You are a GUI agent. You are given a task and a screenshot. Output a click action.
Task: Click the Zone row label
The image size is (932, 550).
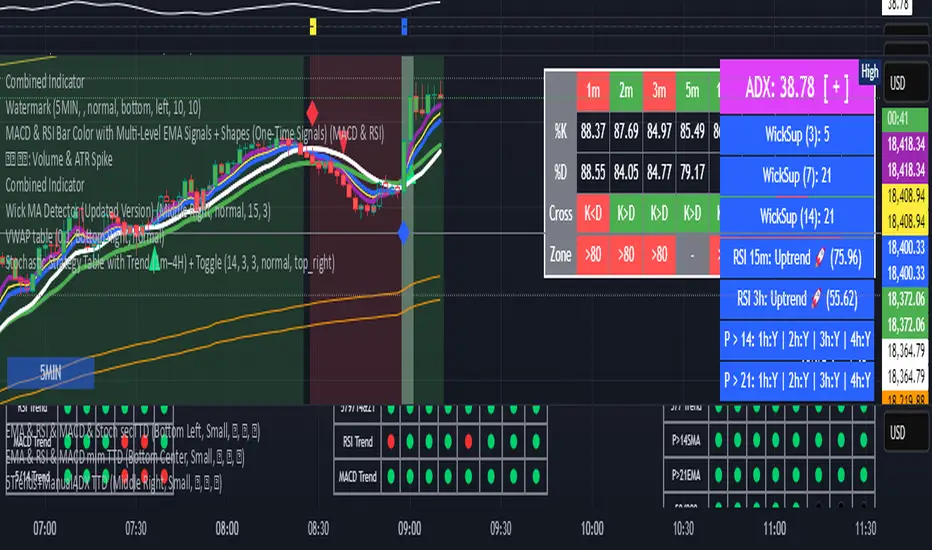pyautogui.click(x=561, y=254)
